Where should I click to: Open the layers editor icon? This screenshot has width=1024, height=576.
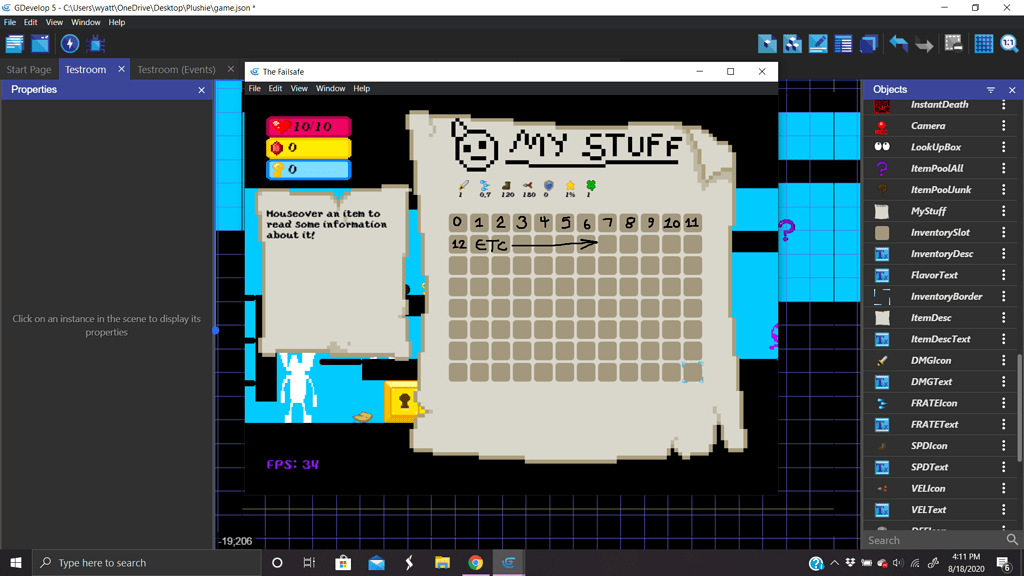[x=870, y=43]
